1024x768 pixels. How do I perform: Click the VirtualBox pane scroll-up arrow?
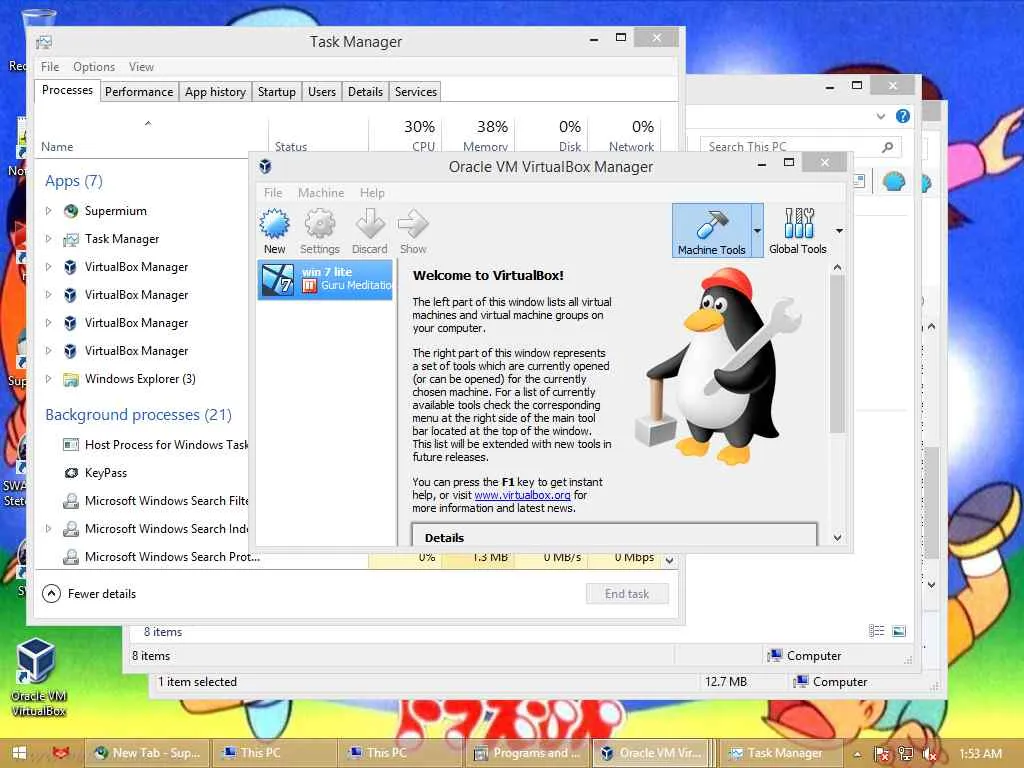[x=837, y=268]
